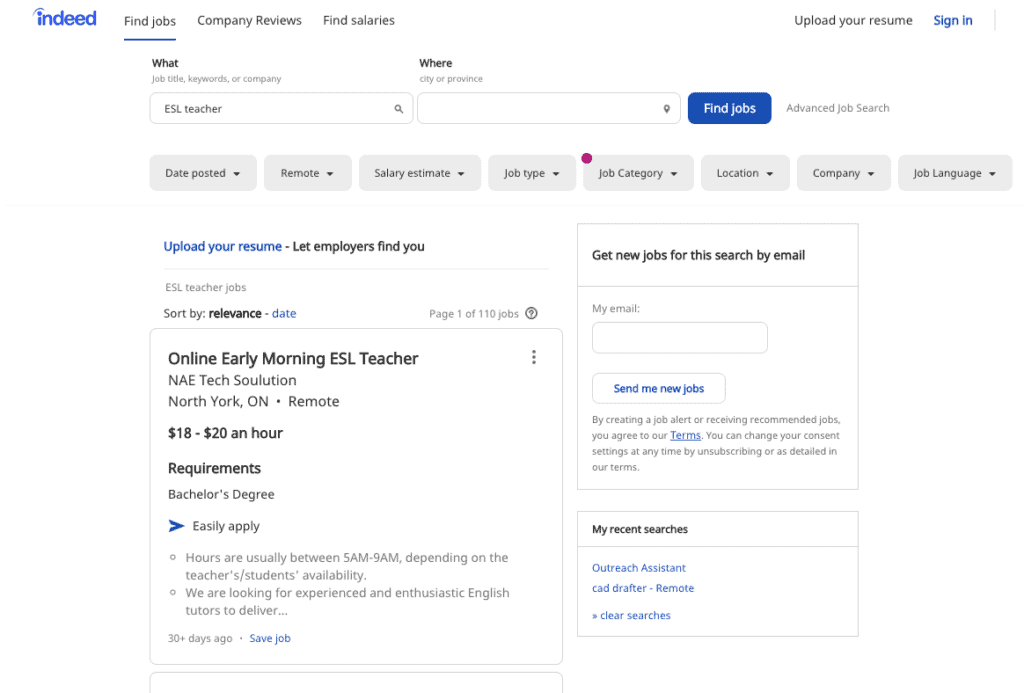Focus the What field containing ESL teacher
The image size is (1024, 693).
click(281, 108)
